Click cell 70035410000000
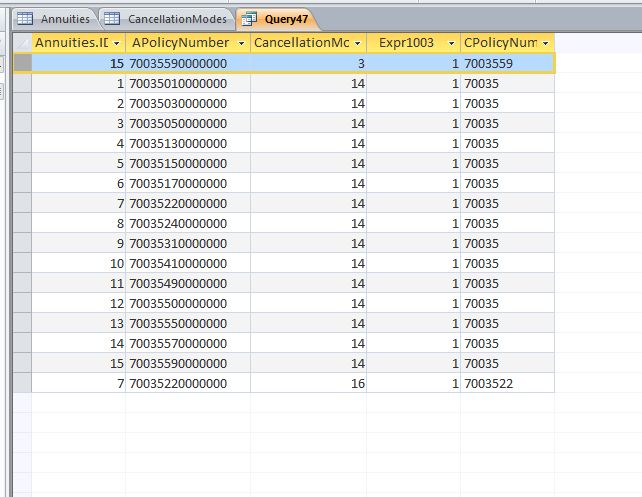The height and width of the screenshot is (497, 642). (188, 264)
